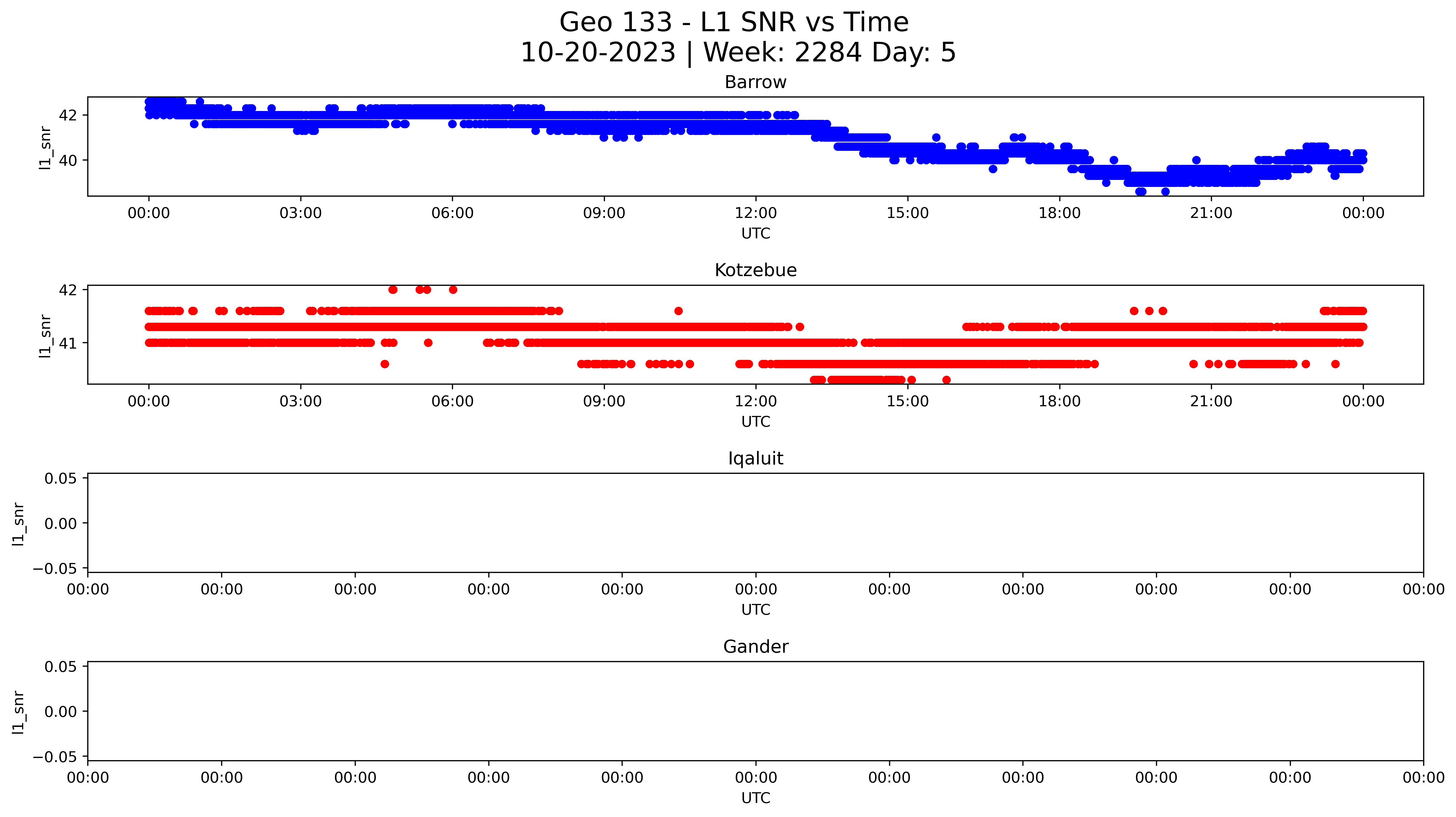Image resolution: width=1456 pixels, height=817 pixels.
Task: Click the 'UTC' axis label under Barrow plot
Action: coord(756,234)
